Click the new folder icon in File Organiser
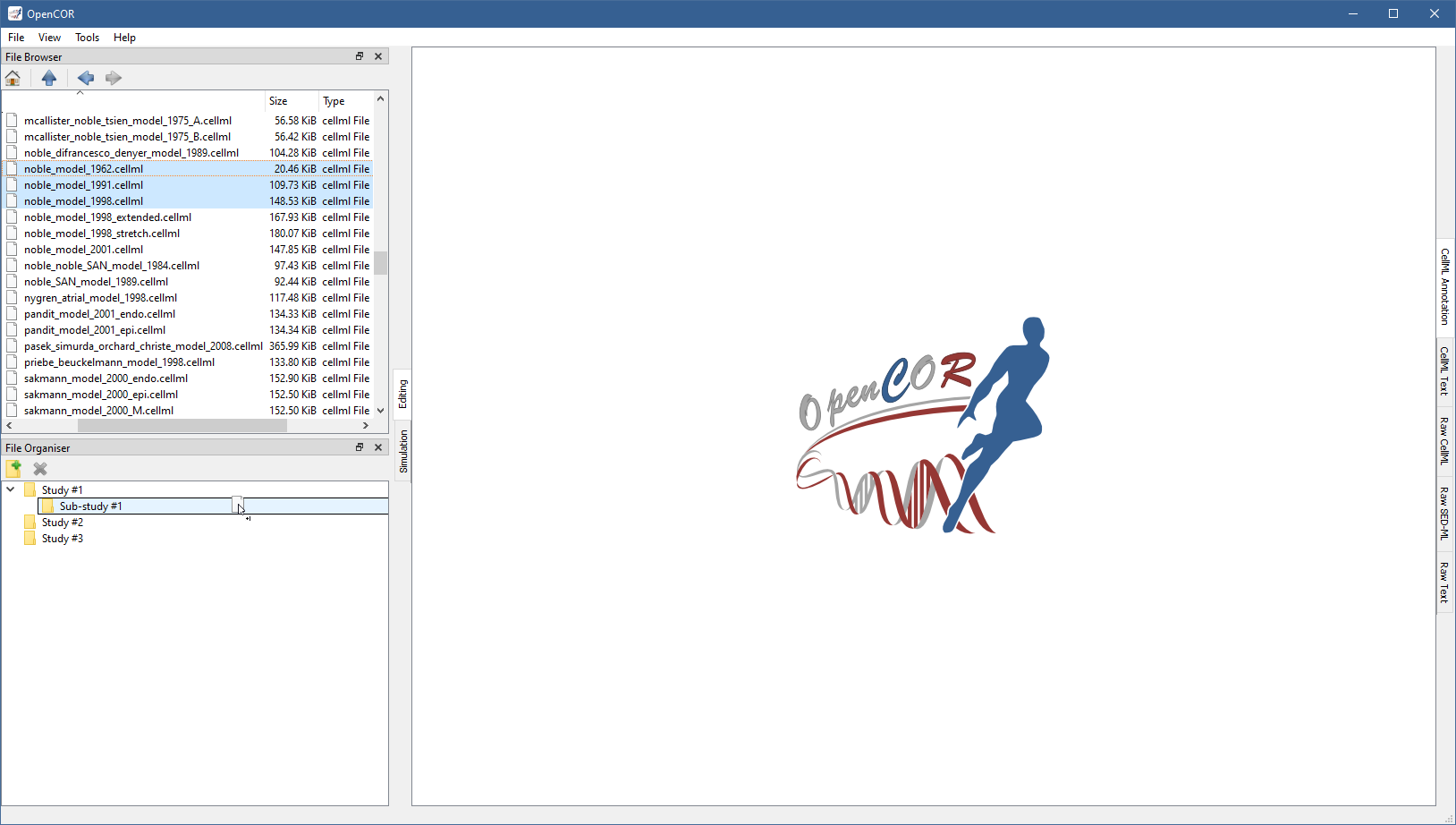Image resolution: width=1456 pixels, height=825 pixels. pyautogui.click(x=13, y=469)
